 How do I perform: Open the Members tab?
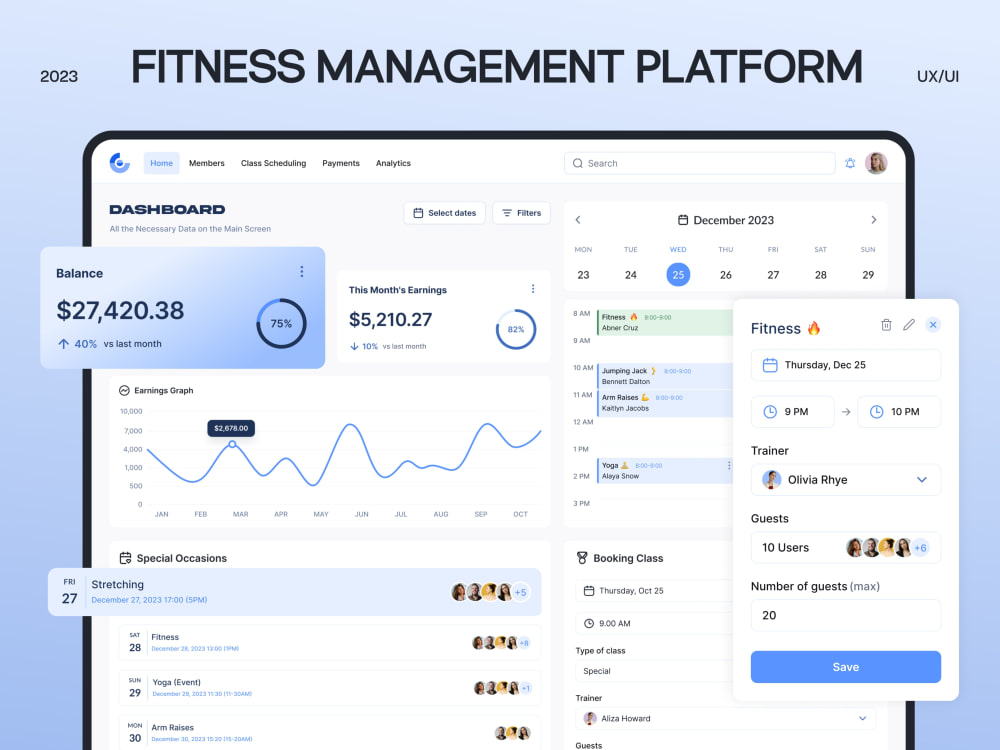click(x=207, y=163)
